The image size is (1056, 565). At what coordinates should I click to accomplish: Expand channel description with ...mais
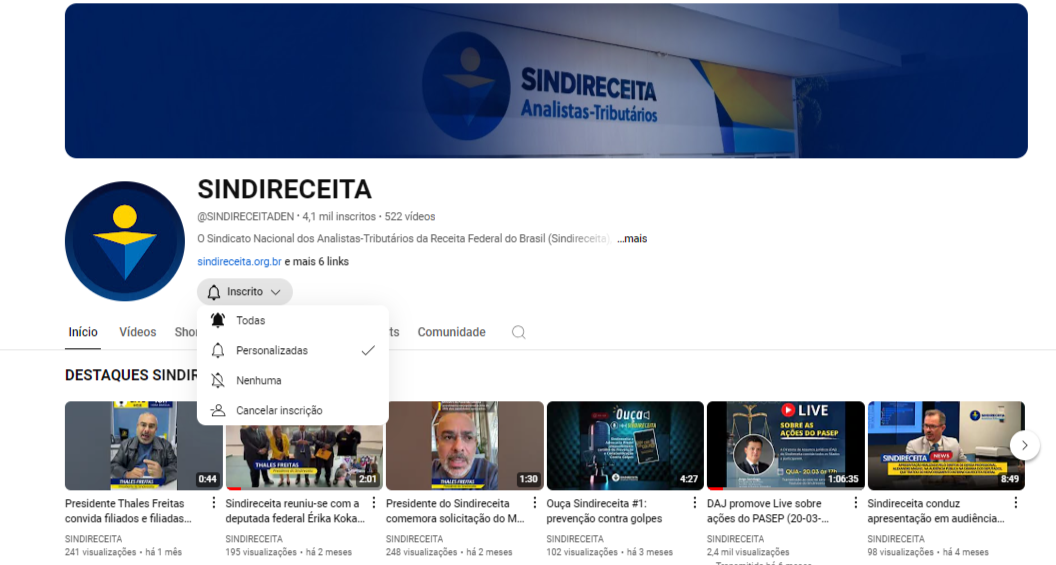point(632,239)
